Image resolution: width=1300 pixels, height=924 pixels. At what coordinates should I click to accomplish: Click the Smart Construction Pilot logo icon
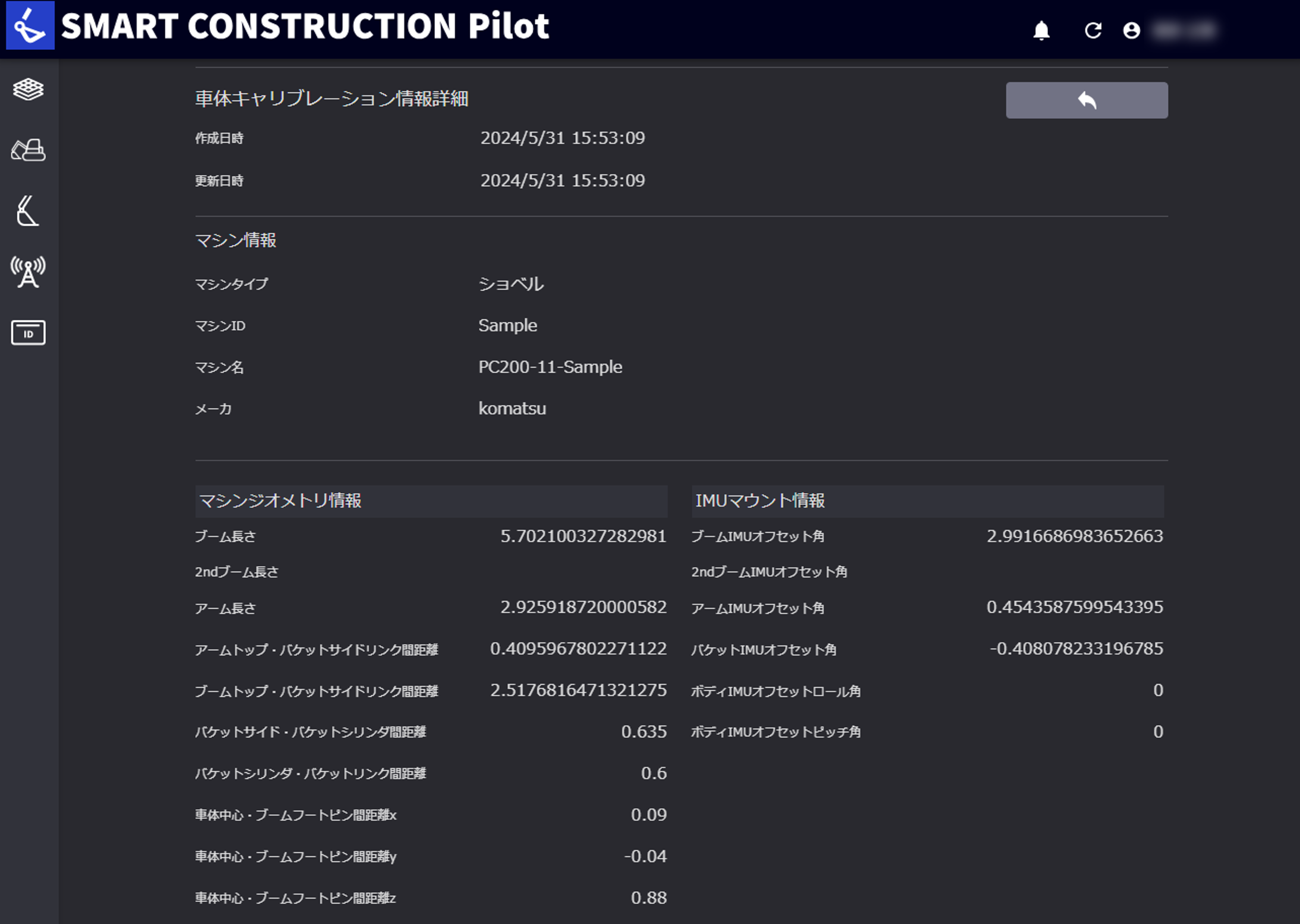point(30,26)
